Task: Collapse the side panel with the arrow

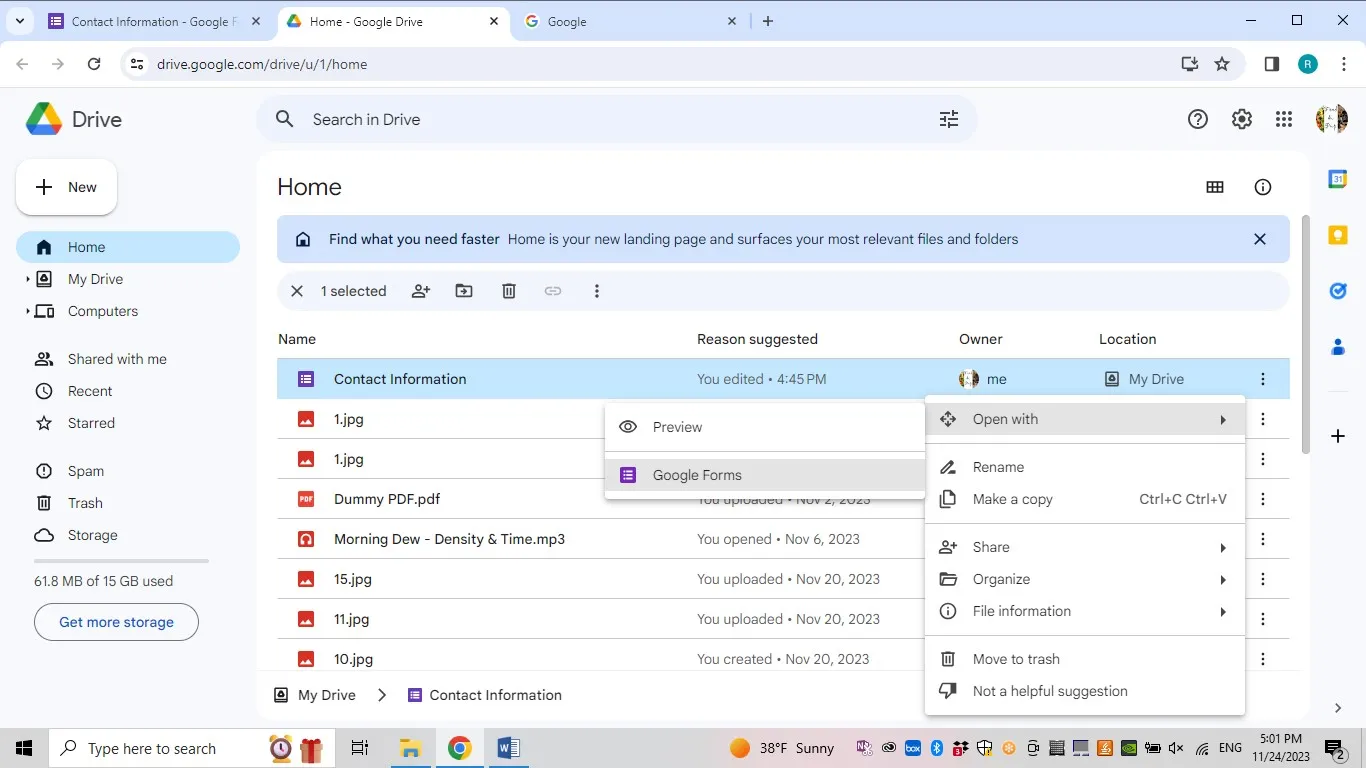Action: [x=1337, y=707]
